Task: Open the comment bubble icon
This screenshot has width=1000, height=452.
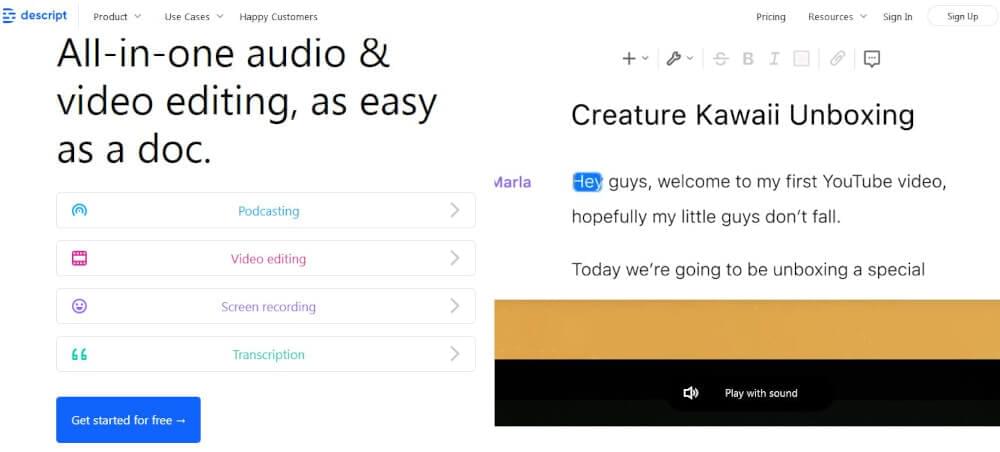Action: point(872,59)
